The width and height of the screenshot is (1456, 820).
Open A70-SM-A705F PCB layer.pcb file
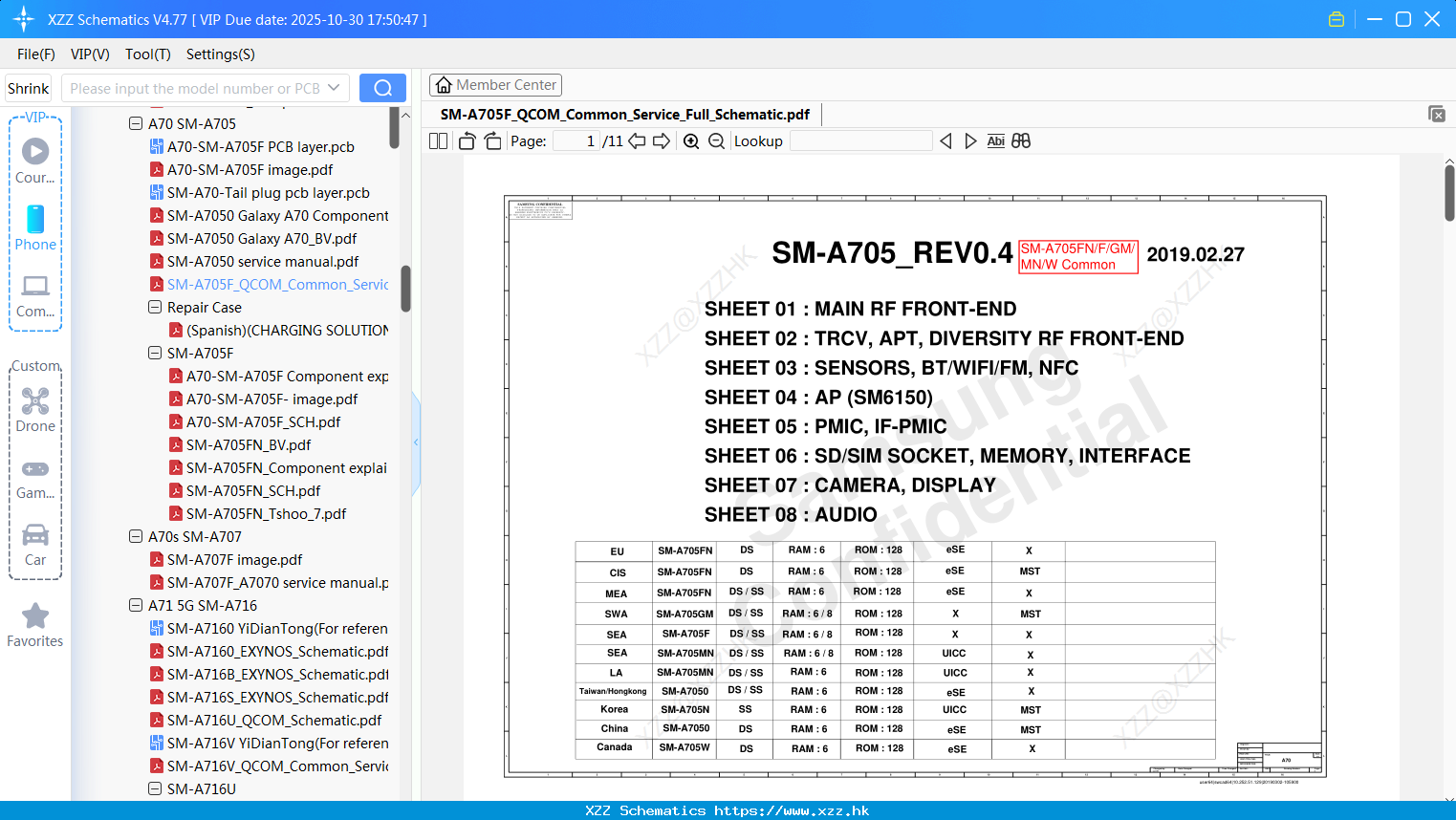click(x=261, y=147)
